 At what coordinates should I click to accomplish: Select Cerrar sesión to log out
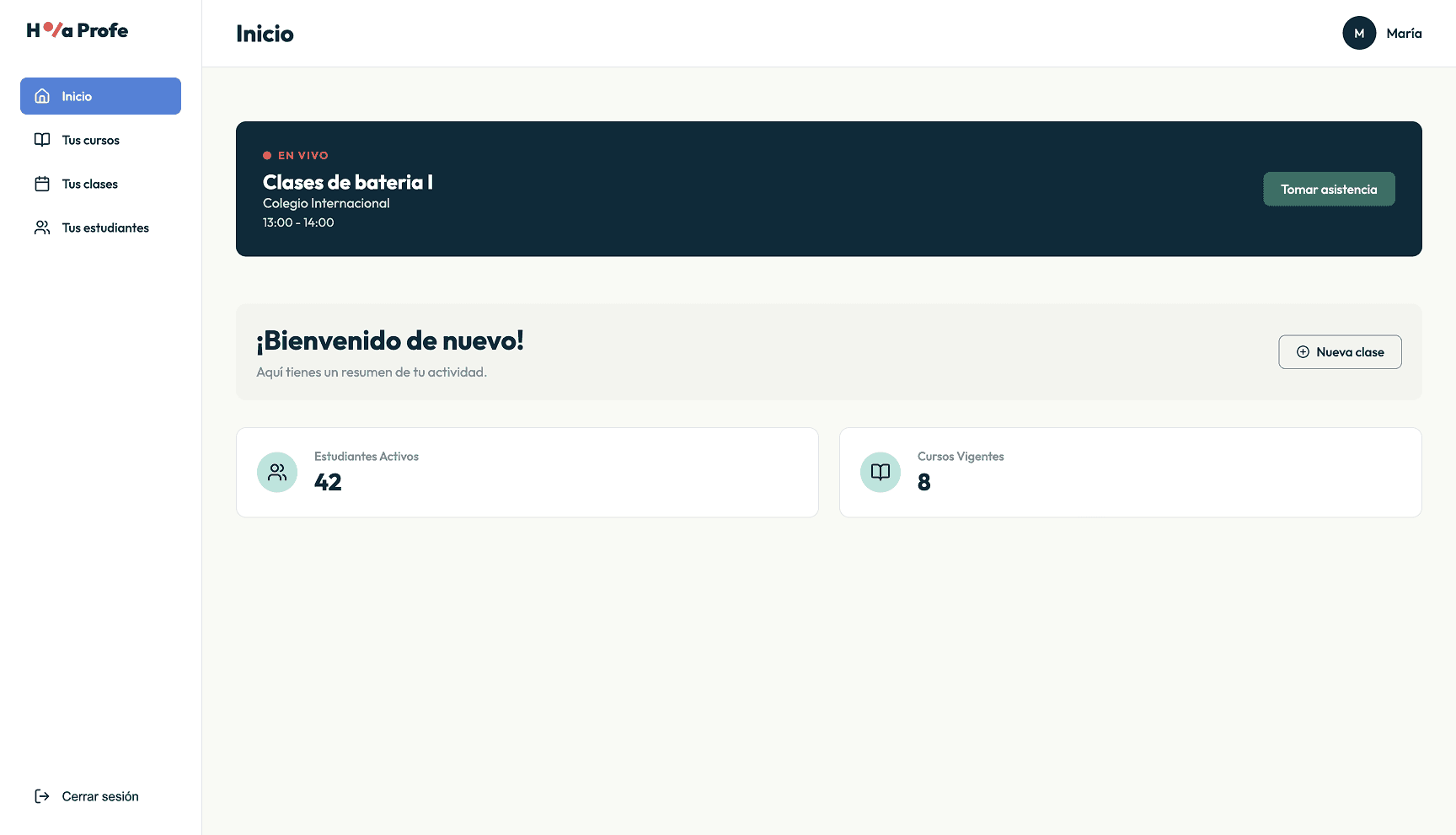point(100,796)
